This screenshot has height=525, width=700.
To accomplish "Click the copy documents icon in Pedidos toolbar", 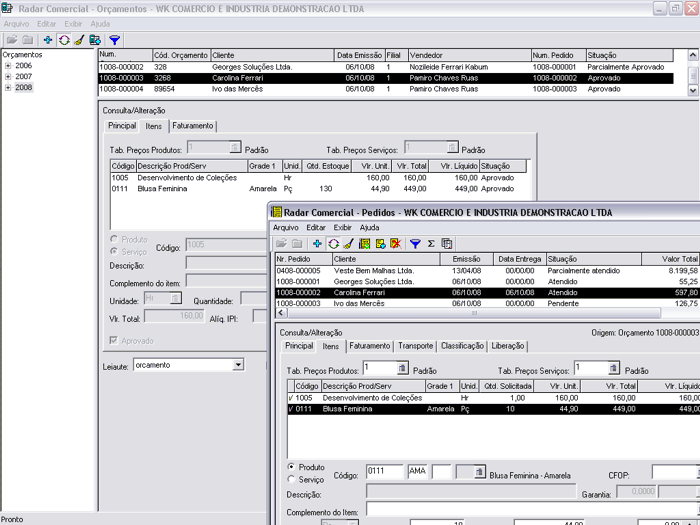I will pyautogui.click(x=447, y=244).
